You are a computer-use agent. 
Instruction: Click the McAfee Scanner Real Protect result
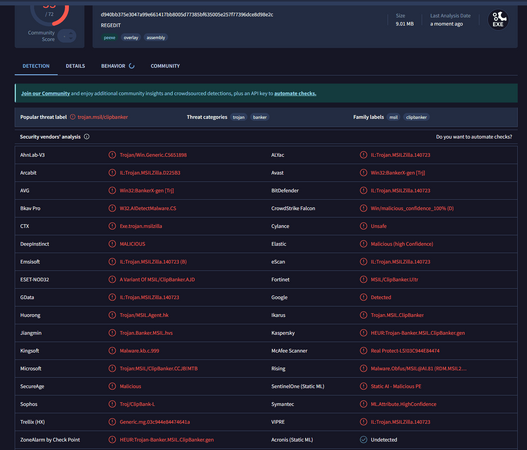(x=405, y=351)
